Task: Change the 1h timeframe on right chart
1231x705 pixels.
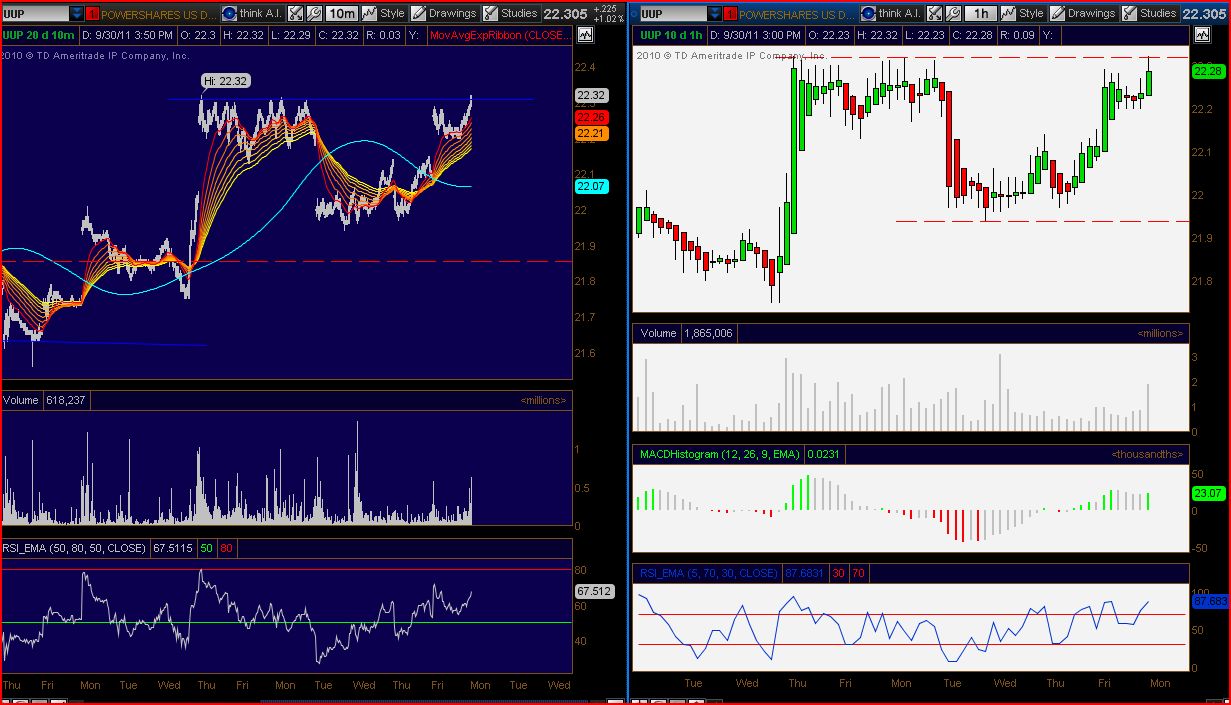Action: click(x=981, y=13)
